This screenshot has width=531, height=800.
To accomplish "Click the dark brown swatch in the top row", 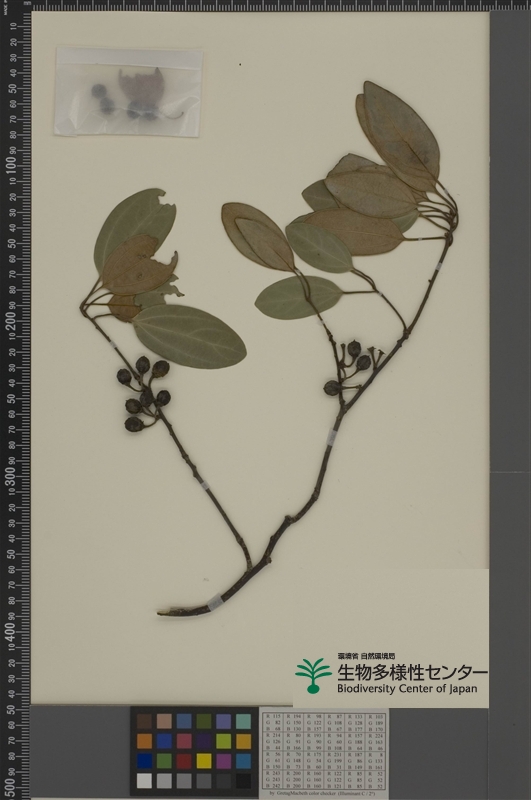I will point(144,721).
